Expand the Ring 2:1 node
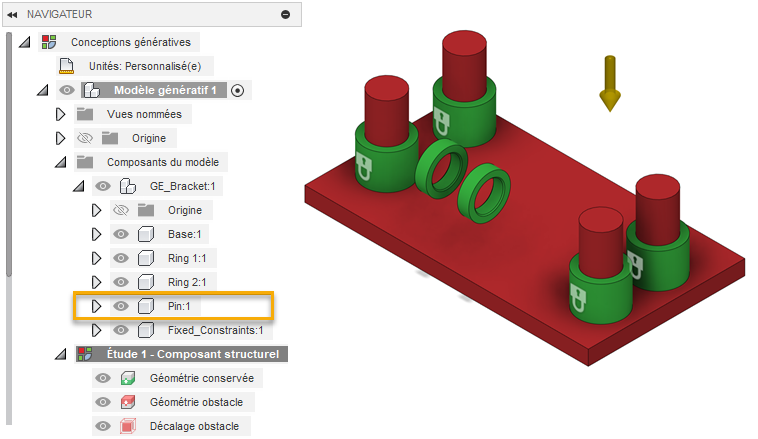Image resolution: width=758 pixels, height=439 pixels. pos(96,282)
